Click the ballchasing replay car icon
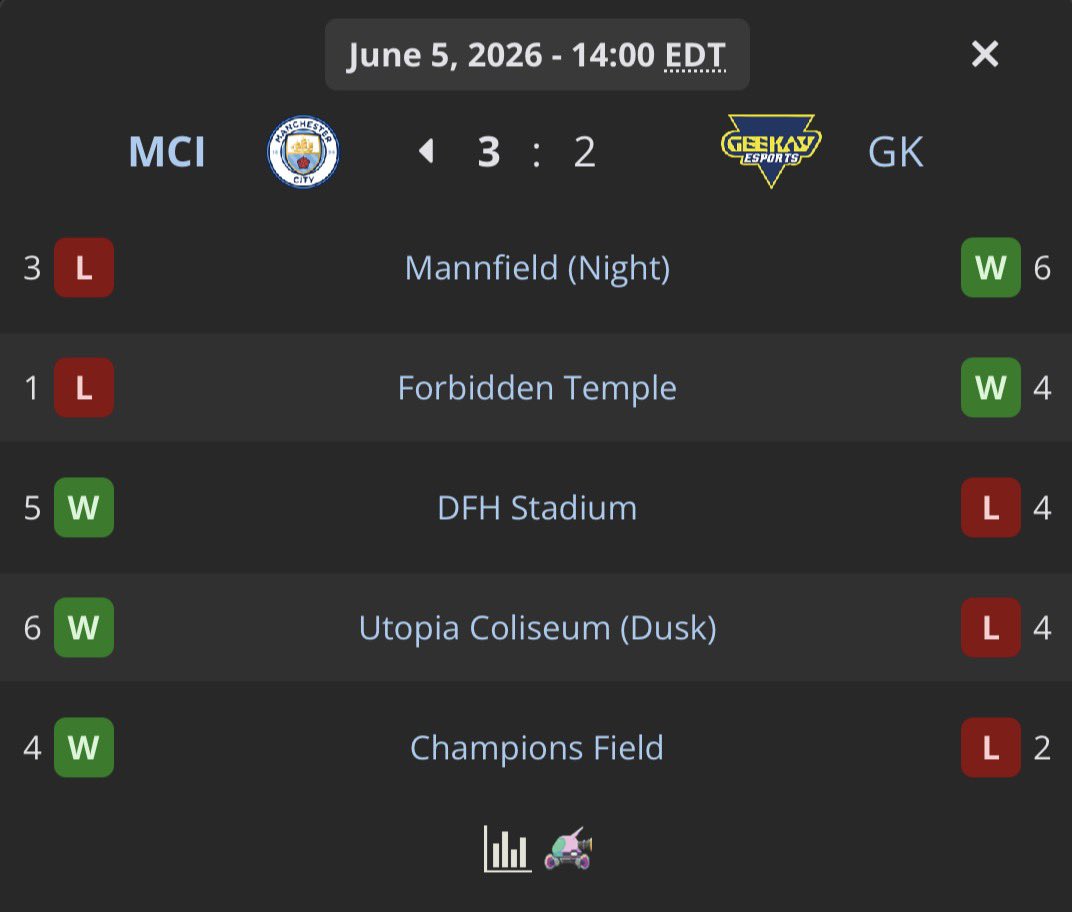 click(568, 849)
